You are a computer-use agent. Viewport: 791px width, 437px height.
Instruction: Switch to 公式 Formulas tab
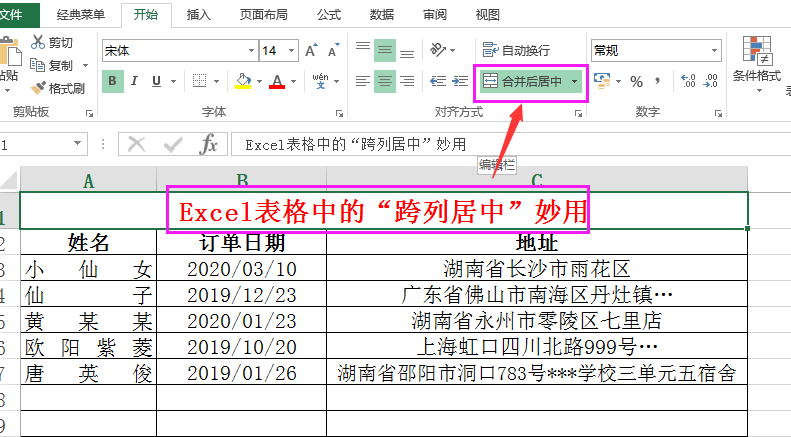[329, 15]
